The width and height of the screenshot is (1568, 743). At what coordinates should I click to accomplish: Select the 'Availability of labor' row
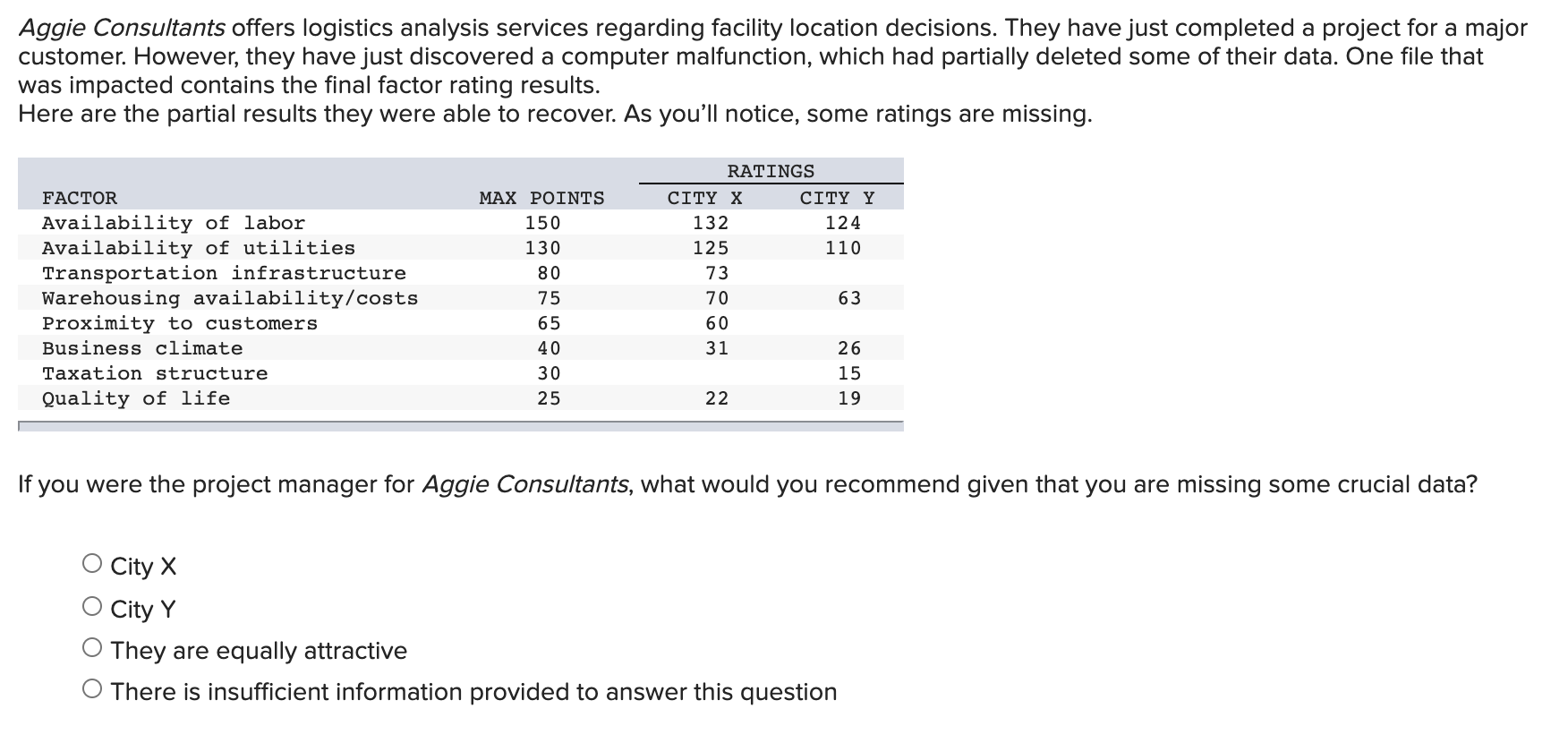(175, 223)
